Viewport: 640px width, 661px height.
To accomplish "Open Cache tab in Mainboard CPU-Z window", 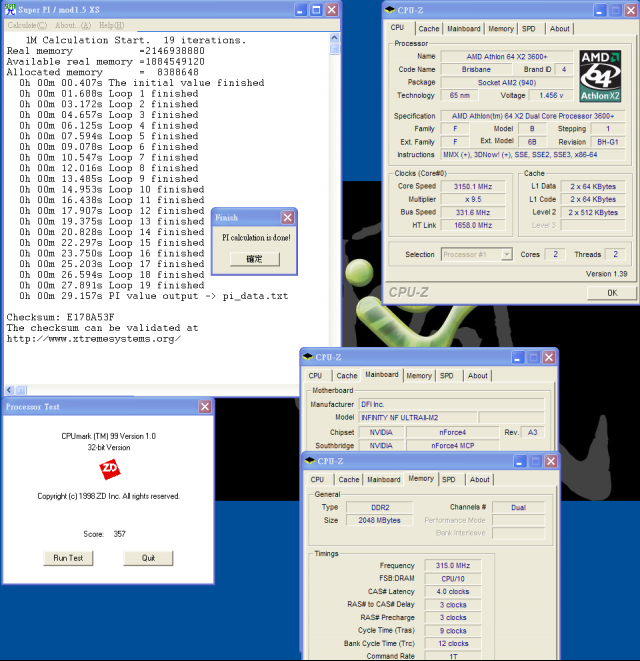I will pos(347,376).
